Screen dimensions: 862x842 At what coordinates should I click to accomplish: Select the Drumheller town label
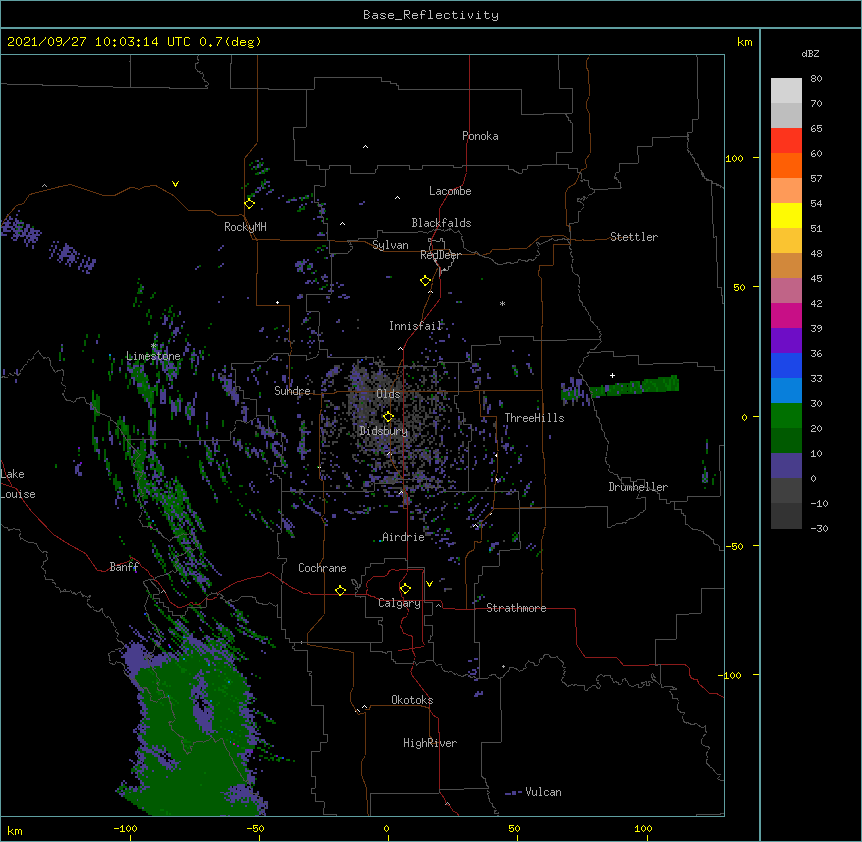pos(638,487)
